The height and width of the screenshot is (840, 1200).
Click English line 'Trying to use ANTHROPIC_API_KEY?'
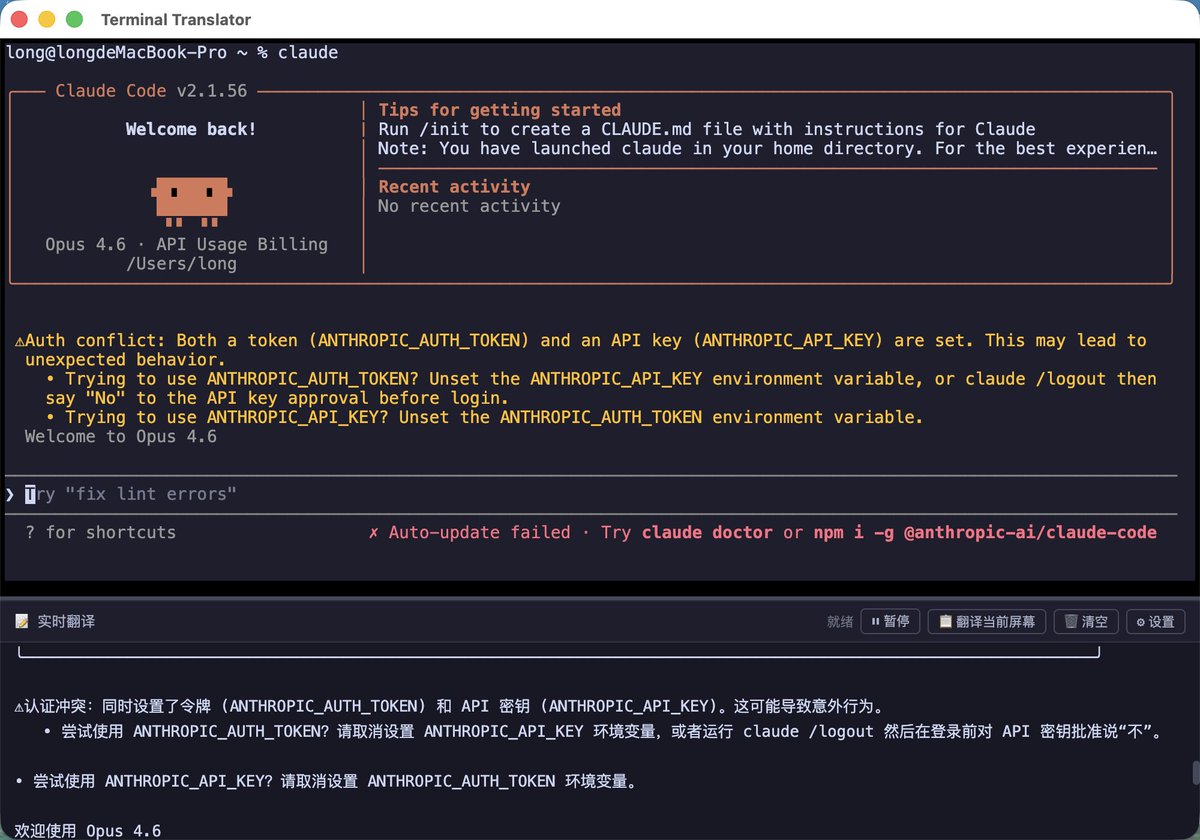pos(485,417)
